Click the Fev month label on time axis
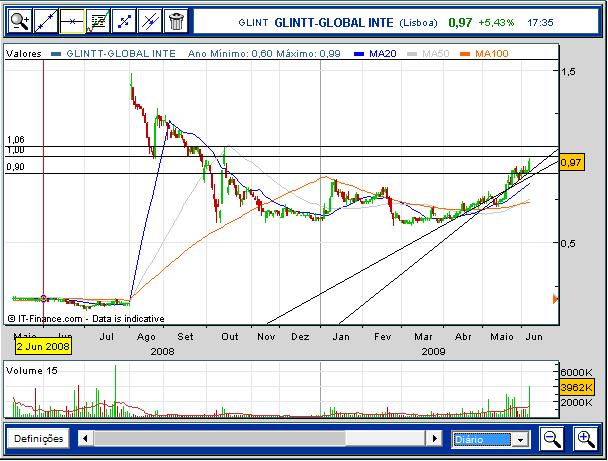 click(382, 337)
